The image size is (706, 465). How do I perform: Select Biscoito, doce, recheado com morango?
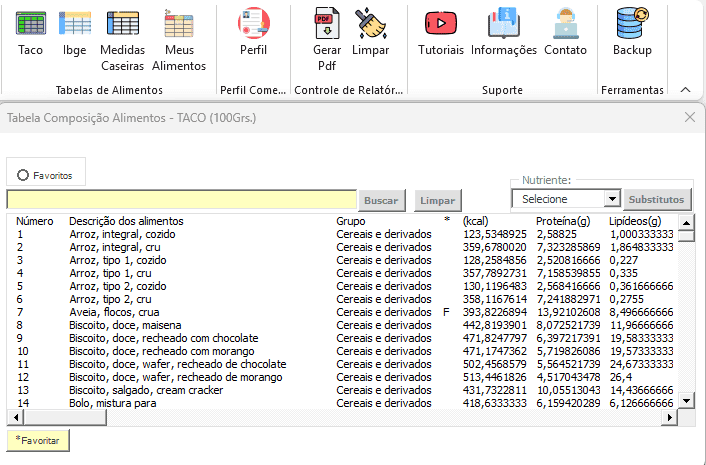click(x=342, y=351)
